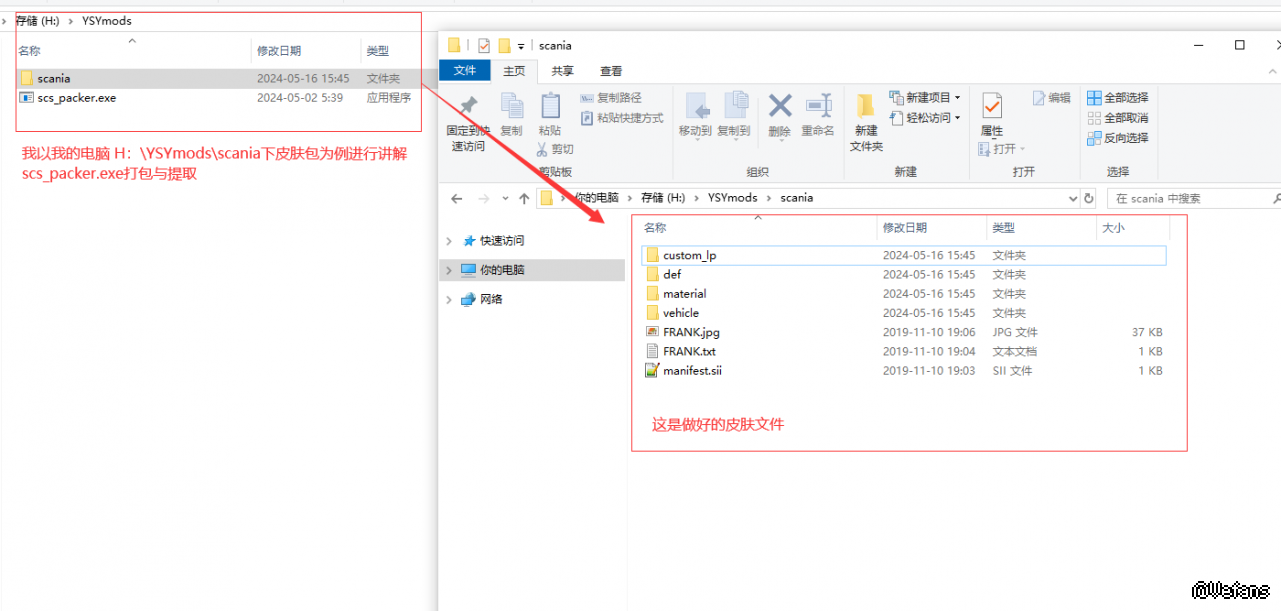Click the Pin to Quick Access icon (固定到快速访问)
Viewport: 1281px width, 611px height.
pyautogui.click(x=467, y=106)
